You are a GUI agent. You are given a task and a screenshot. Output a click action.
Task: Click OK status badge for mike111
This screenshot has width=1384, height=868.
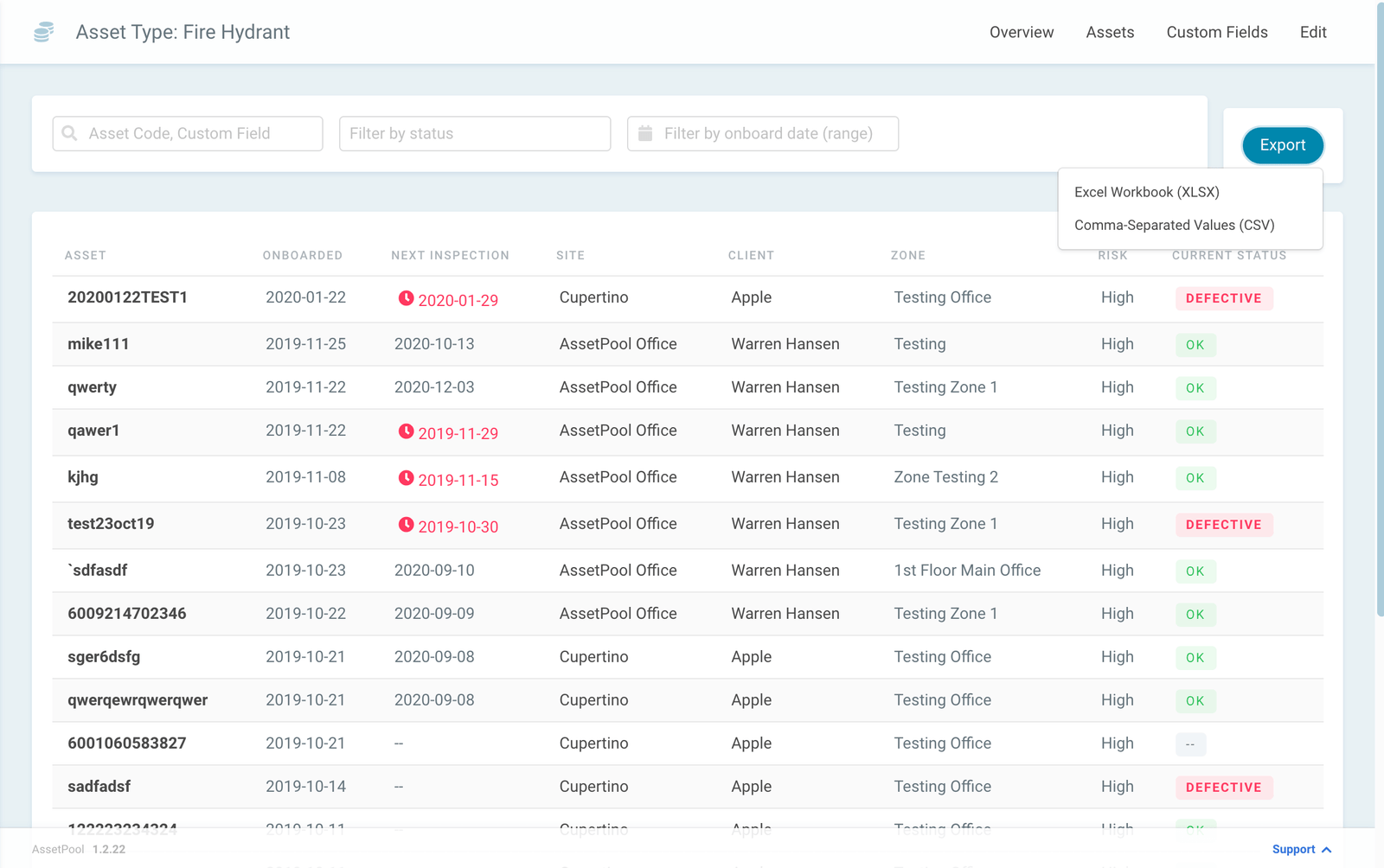tap(1195, 345)
